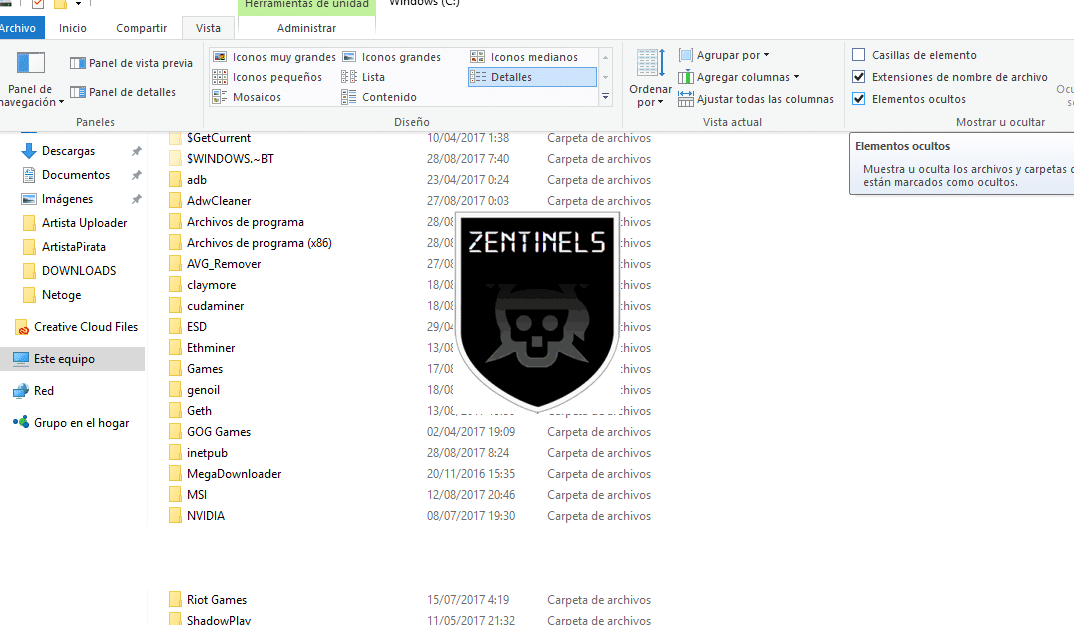Click the Games folder icon
This screenshot has height=625, width=1074.
[175, 369]
